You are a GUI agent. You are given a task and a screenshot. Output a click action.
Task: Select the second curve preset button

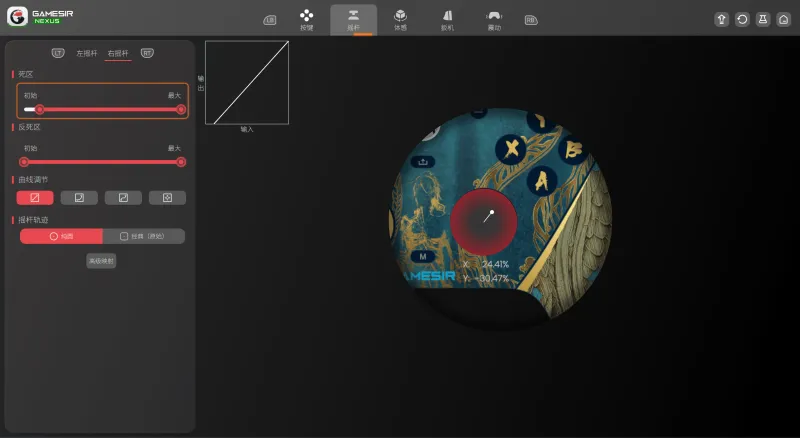coord(79,198)
